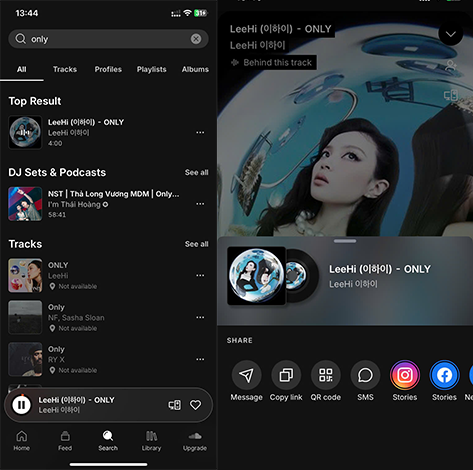Open devices icon on full player
The width and height of the screenshot is (473, 470).
click(451, 96)
